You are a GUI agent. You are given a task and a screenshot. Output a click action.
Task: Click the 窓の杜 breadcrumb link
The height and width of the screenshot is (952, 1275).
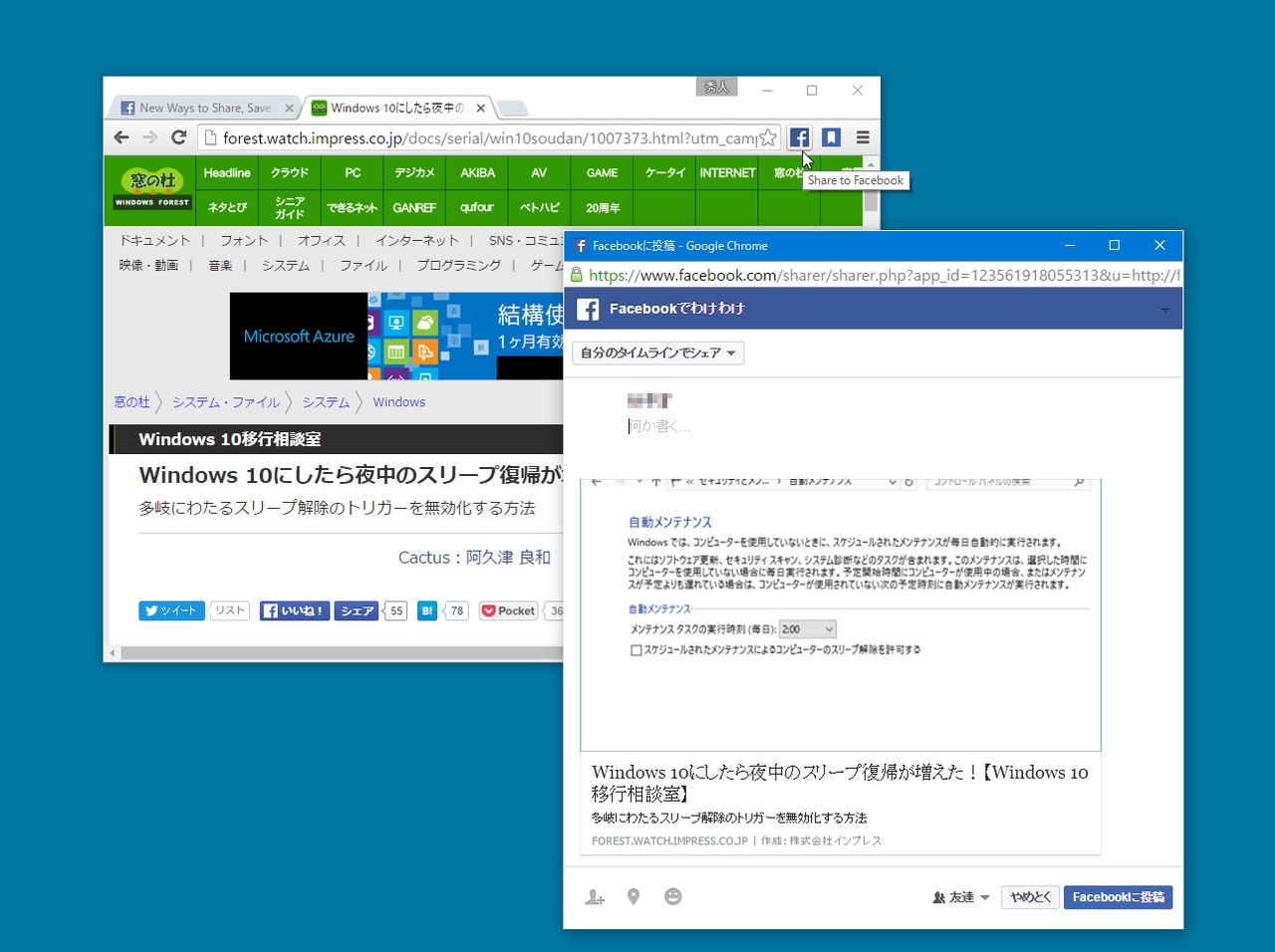[x=131, y=402]
